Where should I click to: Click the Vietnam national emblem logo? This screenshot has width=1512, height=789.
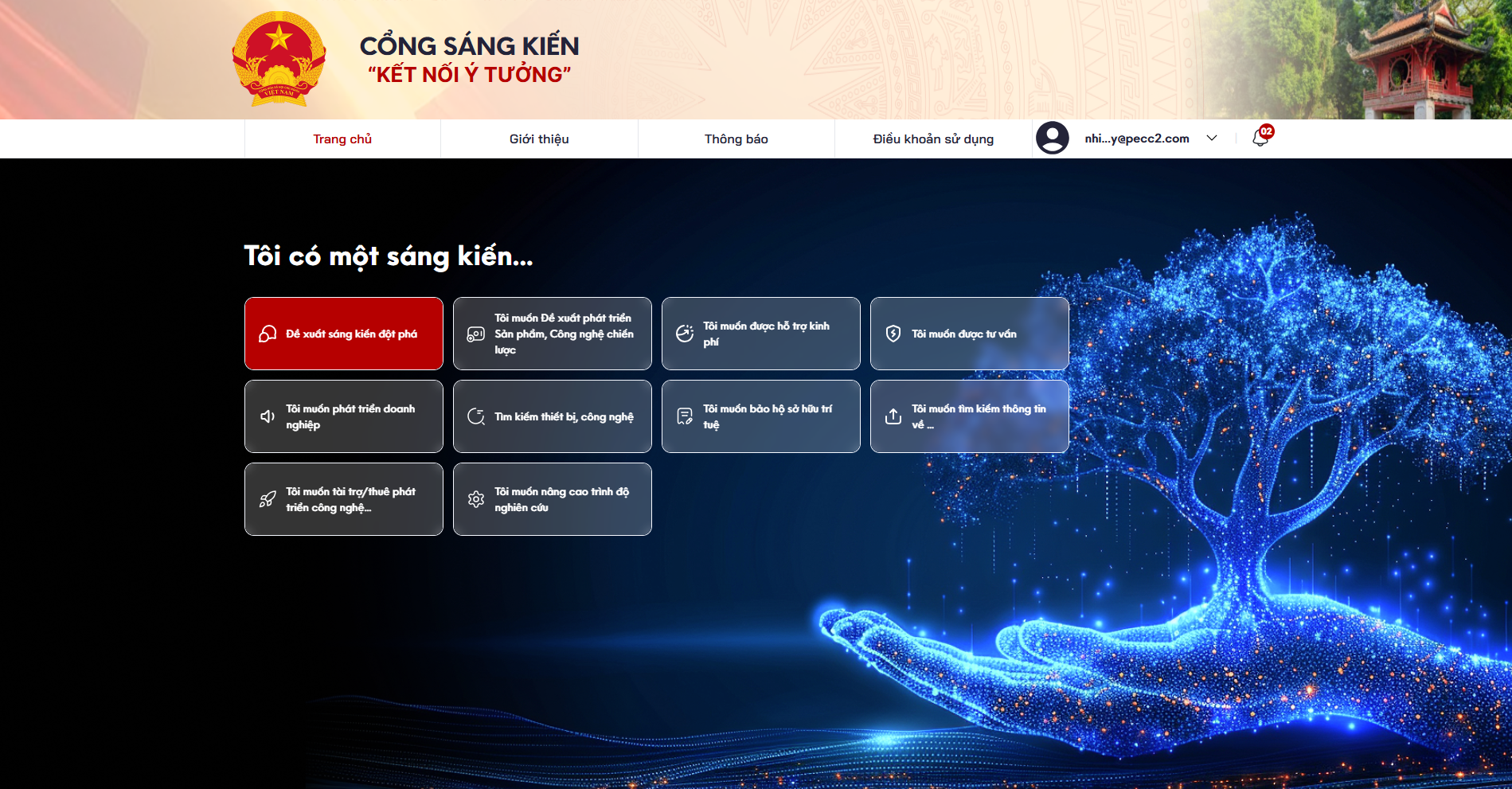click(x=279, y=60)
